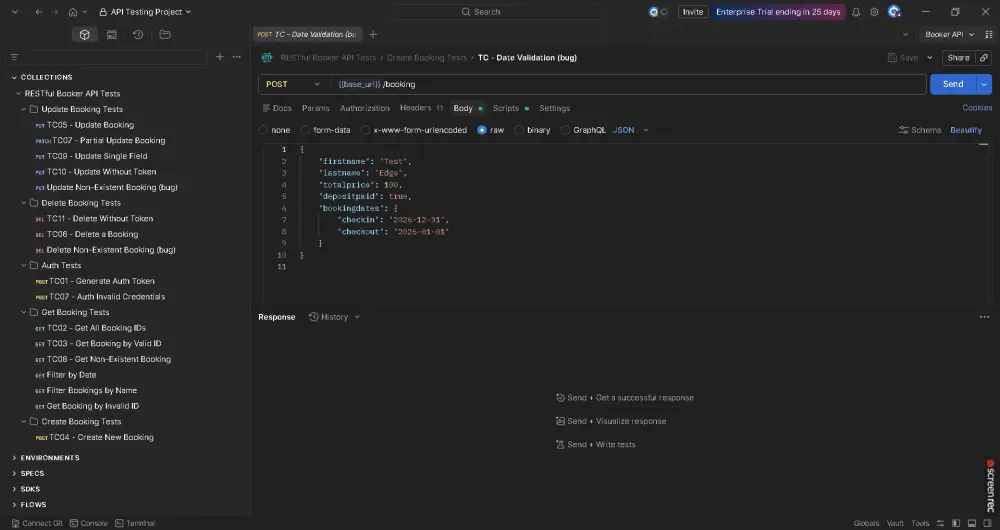The height and width of the screenshot is (530, 1000).
Task: Go back with the left arrow
Action: pyautogui.click(x=39, y=12)
